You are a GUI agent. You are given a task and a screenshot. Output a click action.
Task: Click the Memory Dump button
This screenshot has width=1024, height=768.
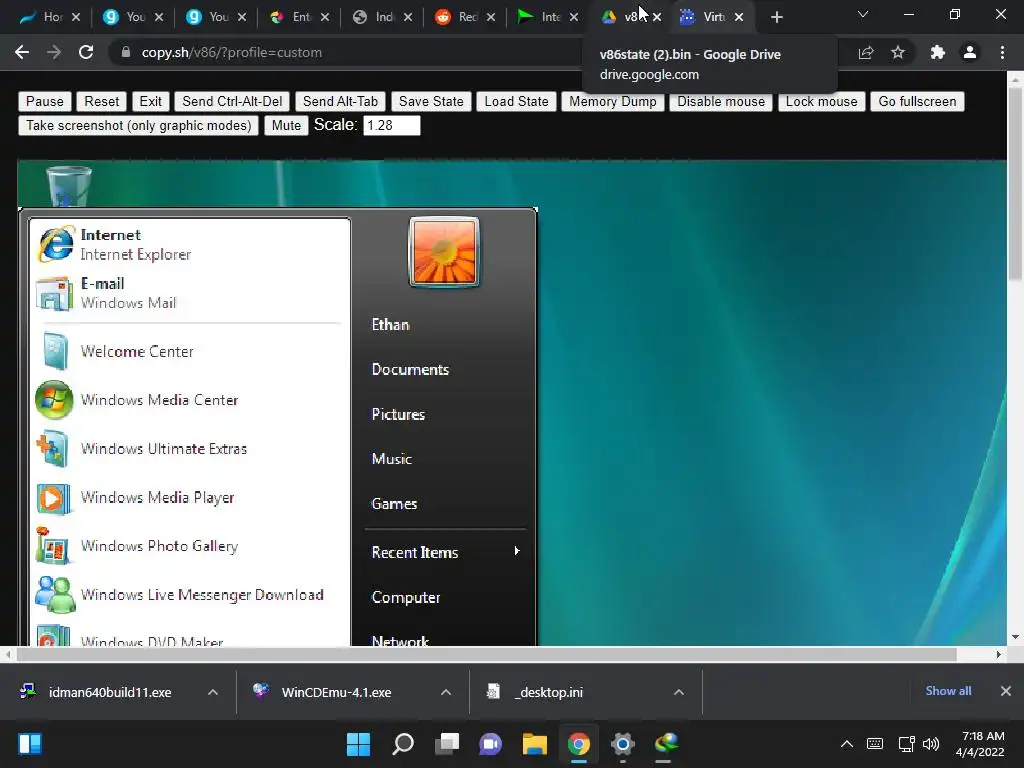613,101
